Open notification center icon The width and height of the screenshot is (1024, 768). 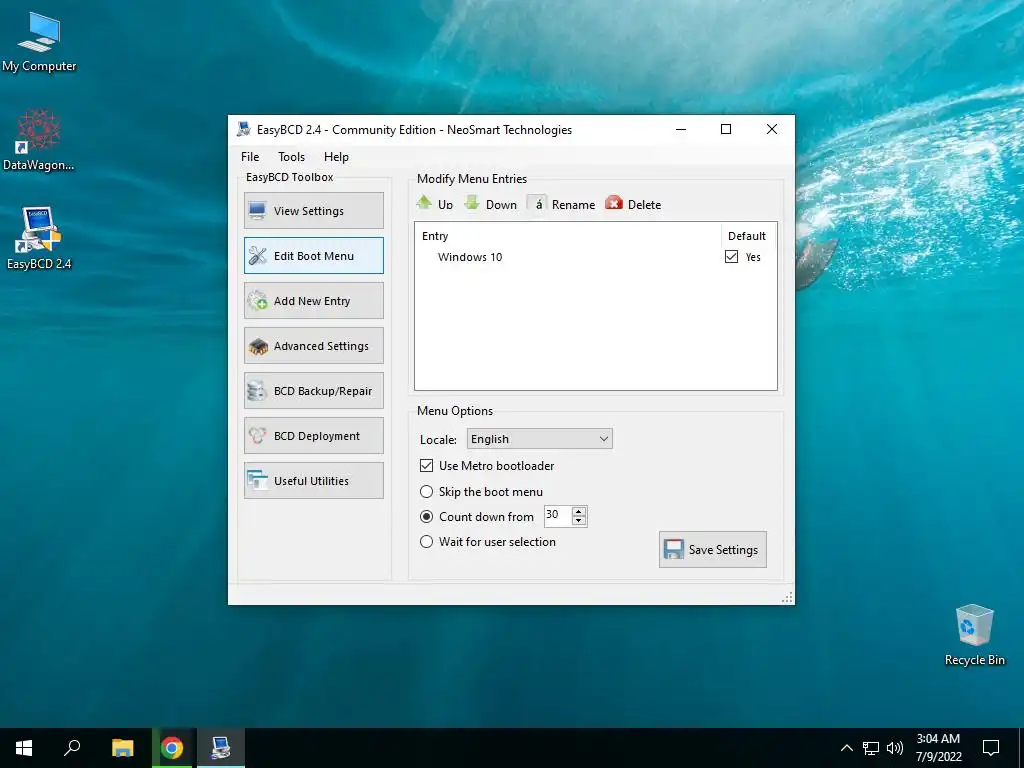coord(991,748)
